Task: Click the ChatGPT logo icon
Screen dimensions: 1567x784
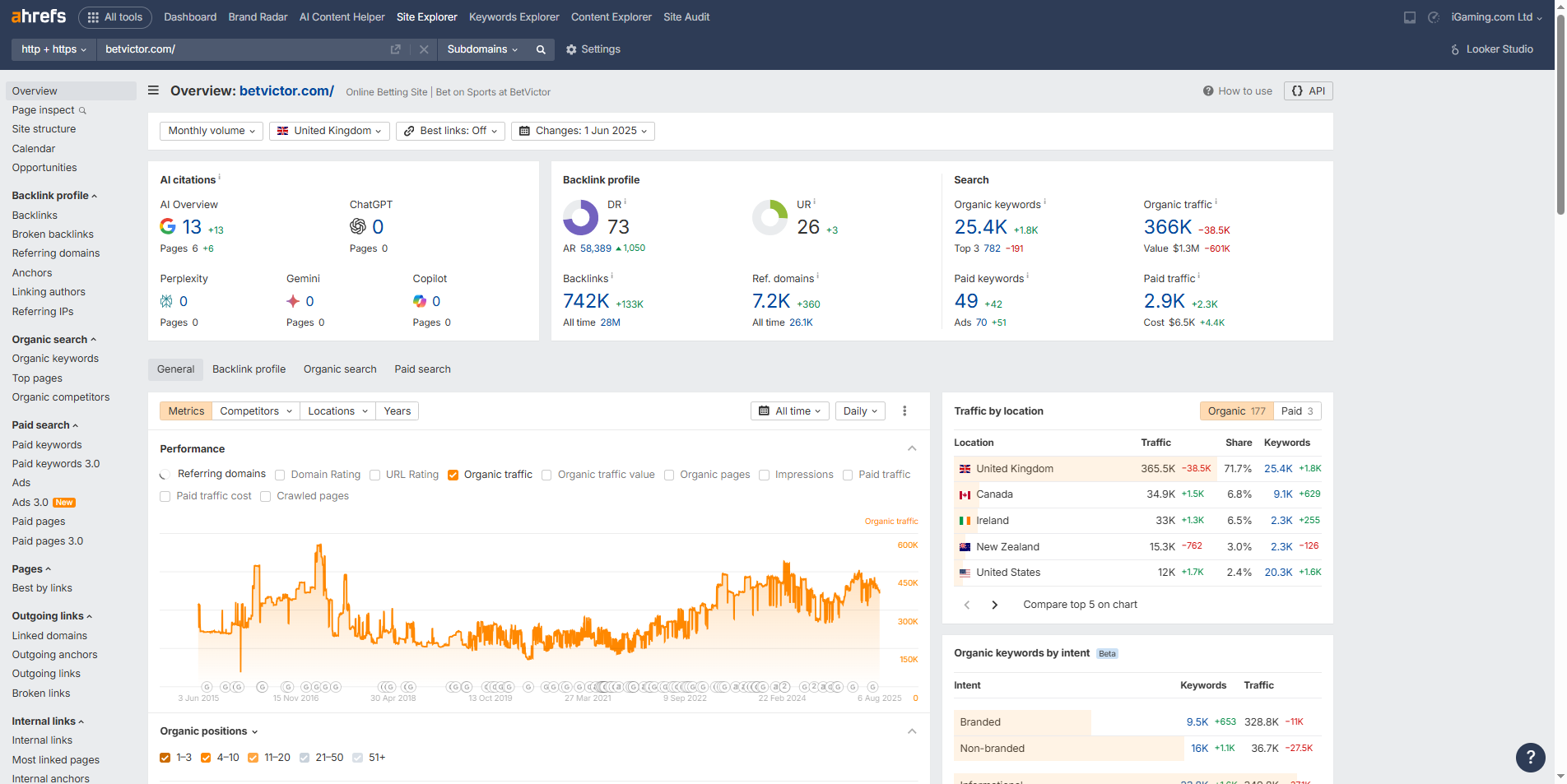Action: (358, 226)
